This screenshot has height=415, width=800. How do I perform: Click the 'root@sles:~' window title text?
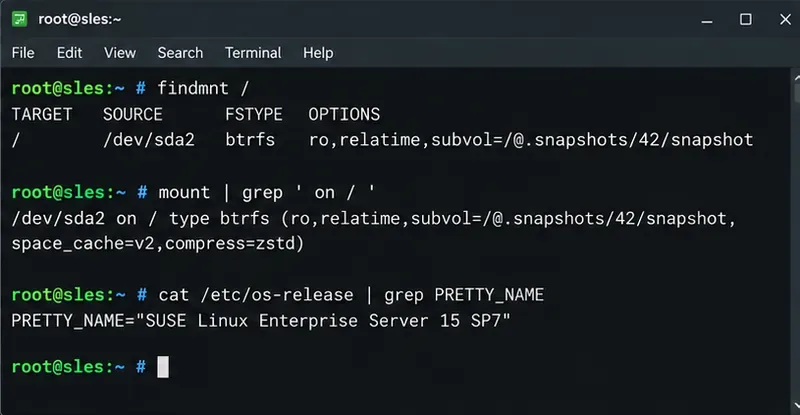click(80, 19)
